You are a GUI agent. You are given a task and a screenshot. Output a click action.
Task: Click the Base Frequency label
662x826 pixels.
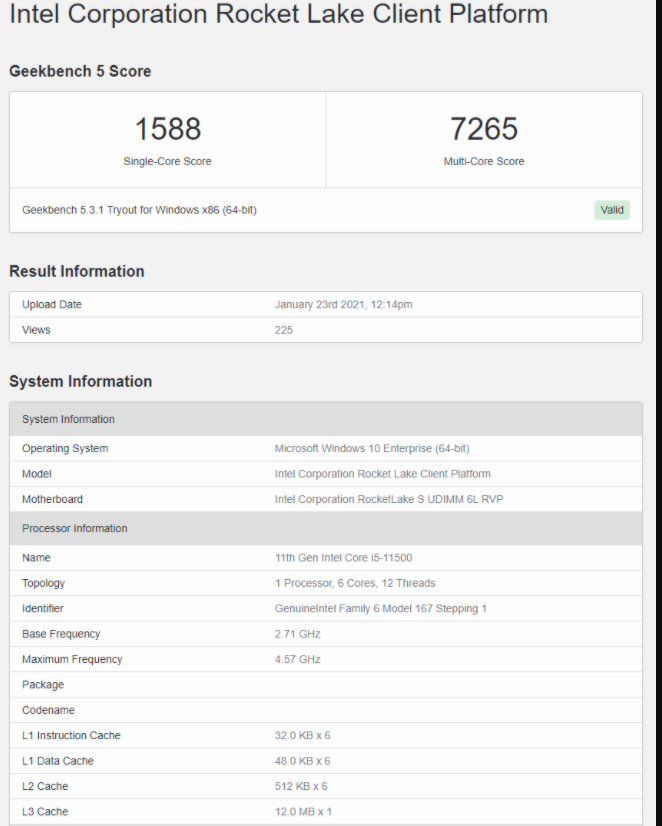61,634
